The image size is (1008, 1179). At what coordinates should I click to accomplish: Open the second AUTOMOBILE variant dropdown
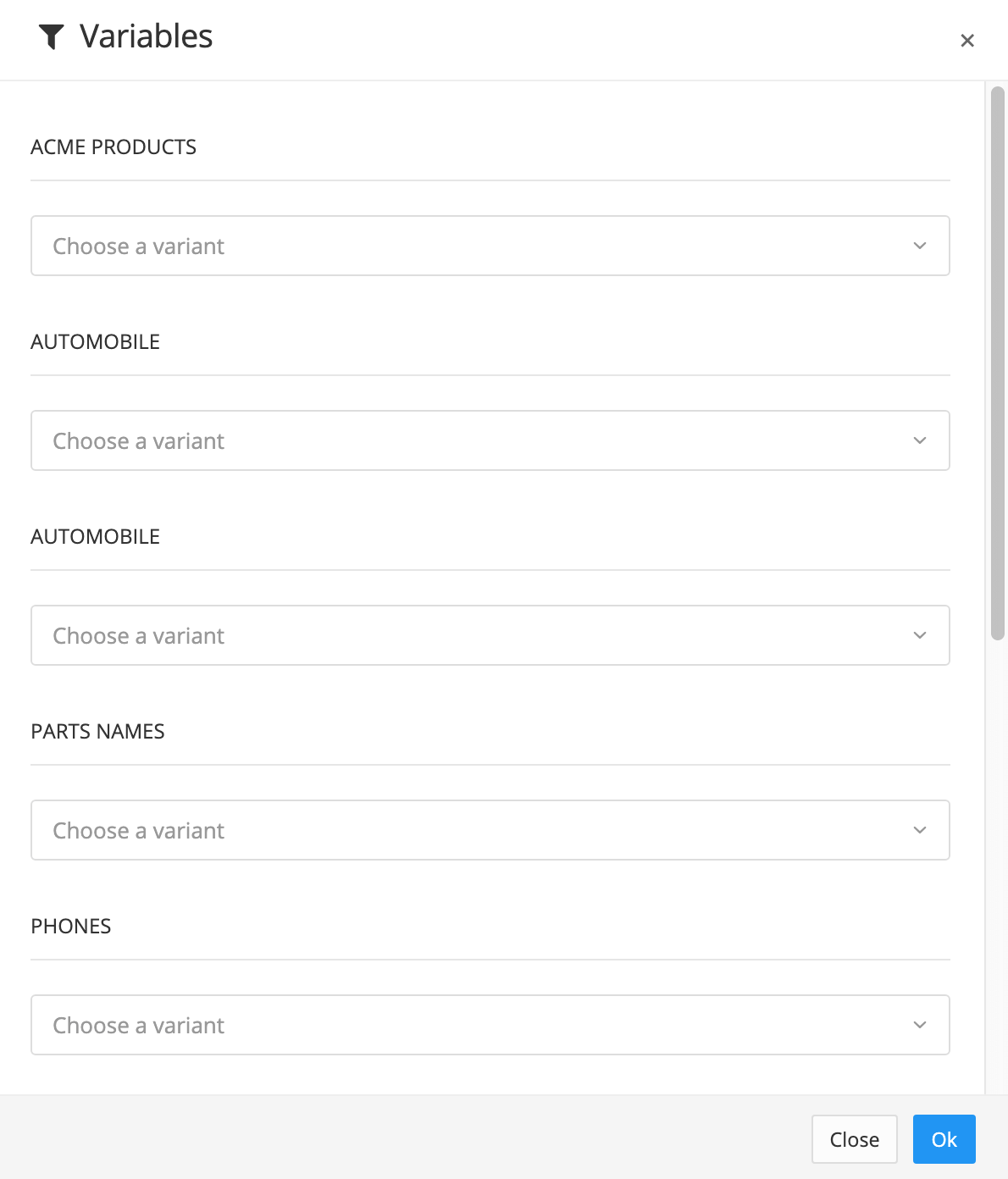pos(491,635)
